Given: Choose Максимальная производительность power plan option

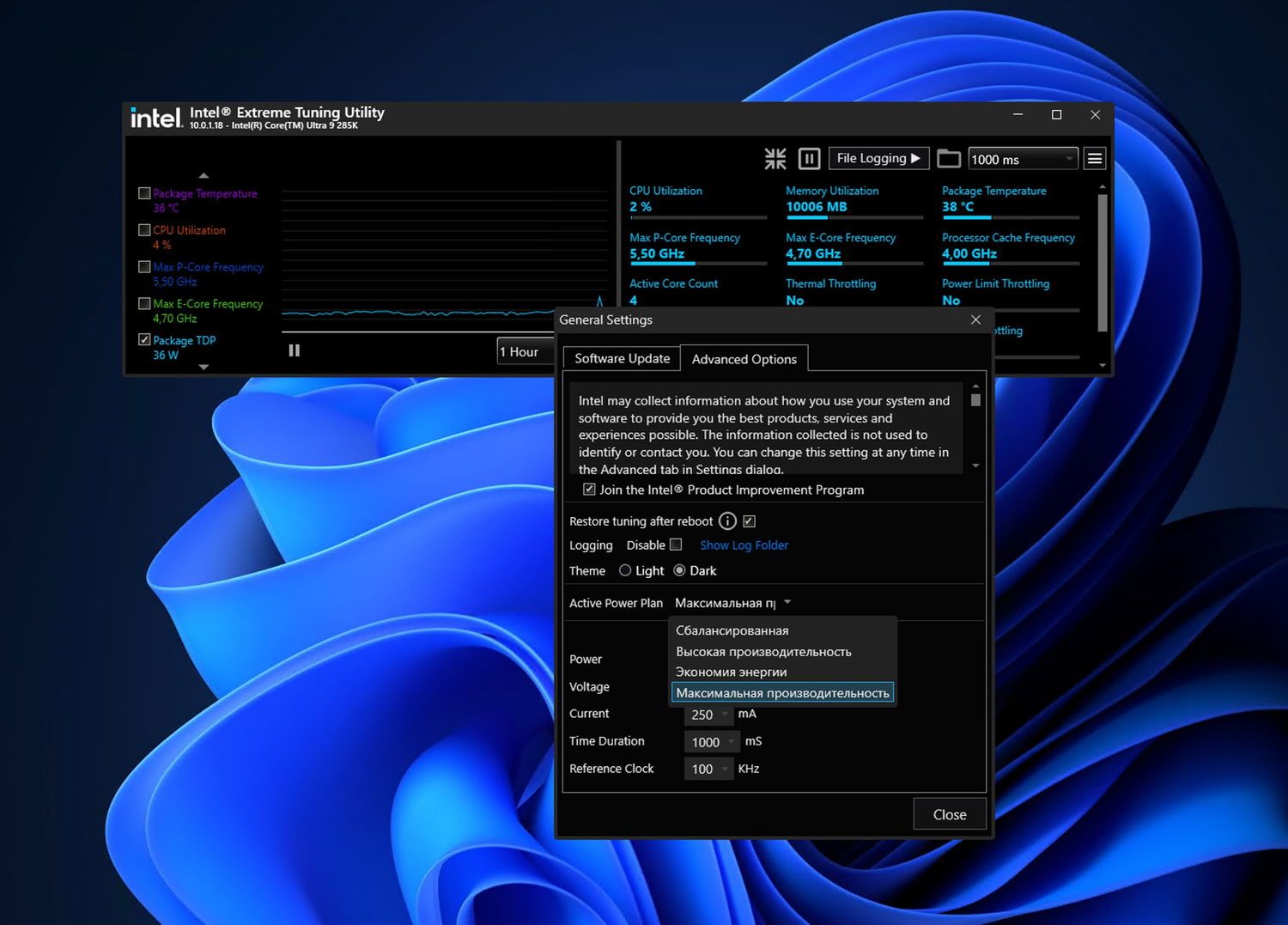Looking at the screenshot, I should (782, 693).
